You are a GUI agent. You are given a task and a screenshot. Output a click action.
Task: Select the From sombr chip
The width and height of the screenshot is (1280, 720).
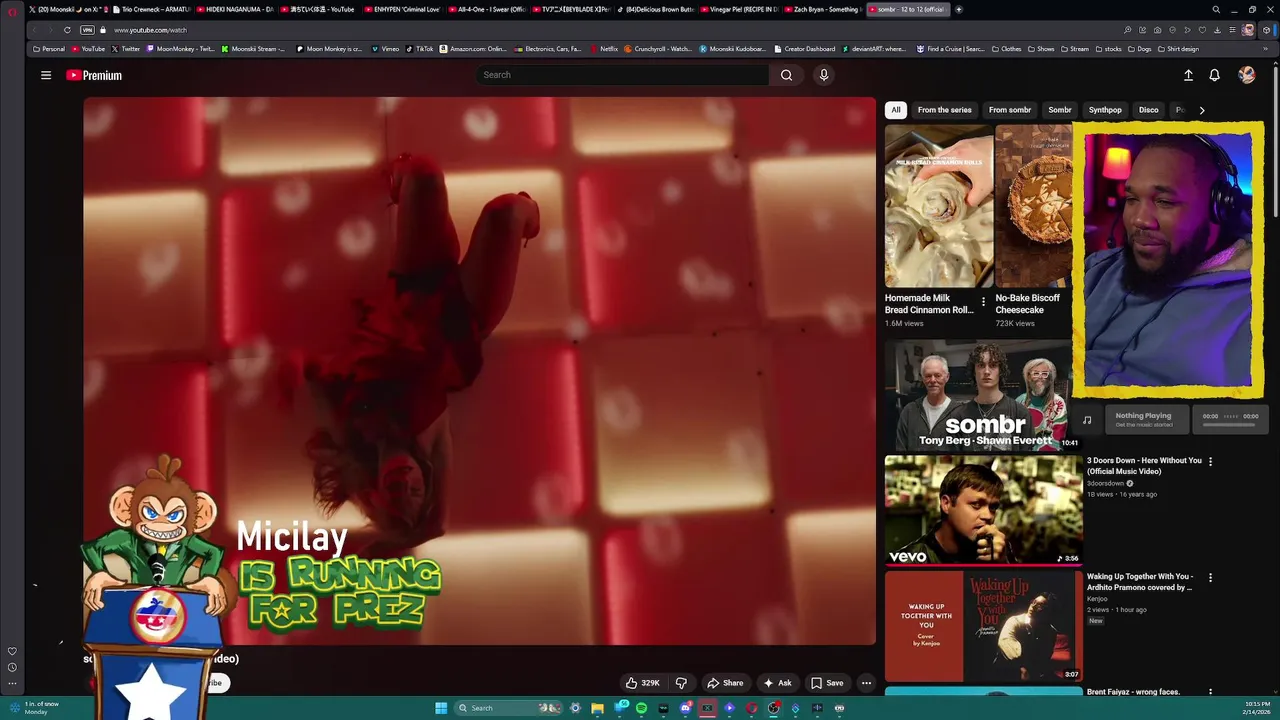click(x=1009, y=110)
